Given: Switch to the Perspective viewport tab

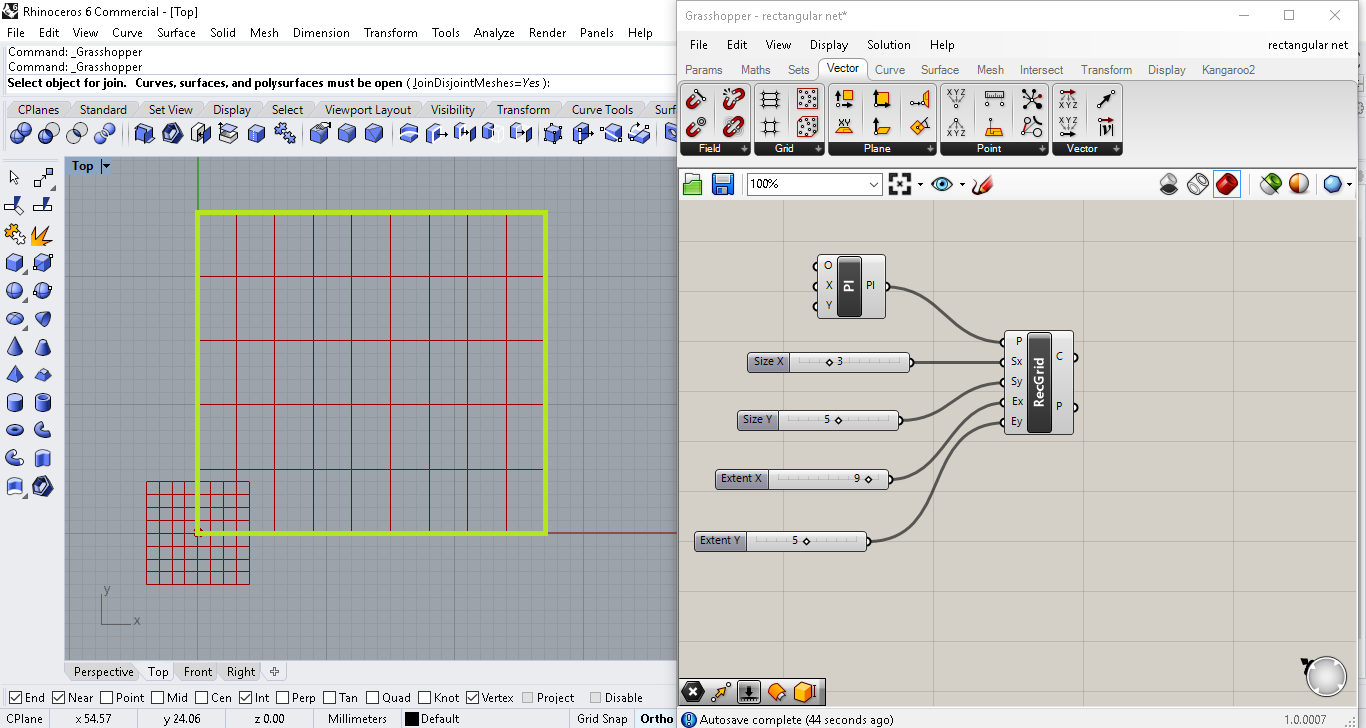Looking at the screenshot, I should (x=103, y=672).
